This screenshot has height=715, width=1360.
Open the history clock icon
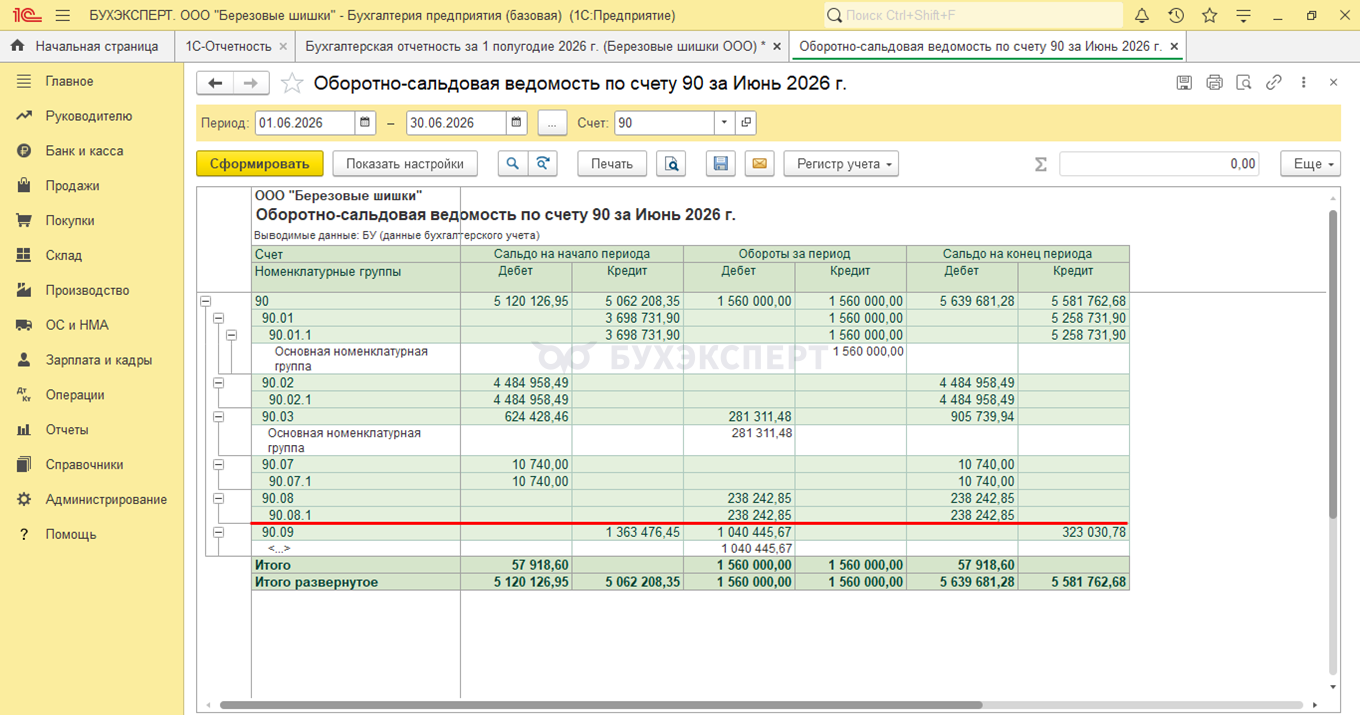point(1176,15)
